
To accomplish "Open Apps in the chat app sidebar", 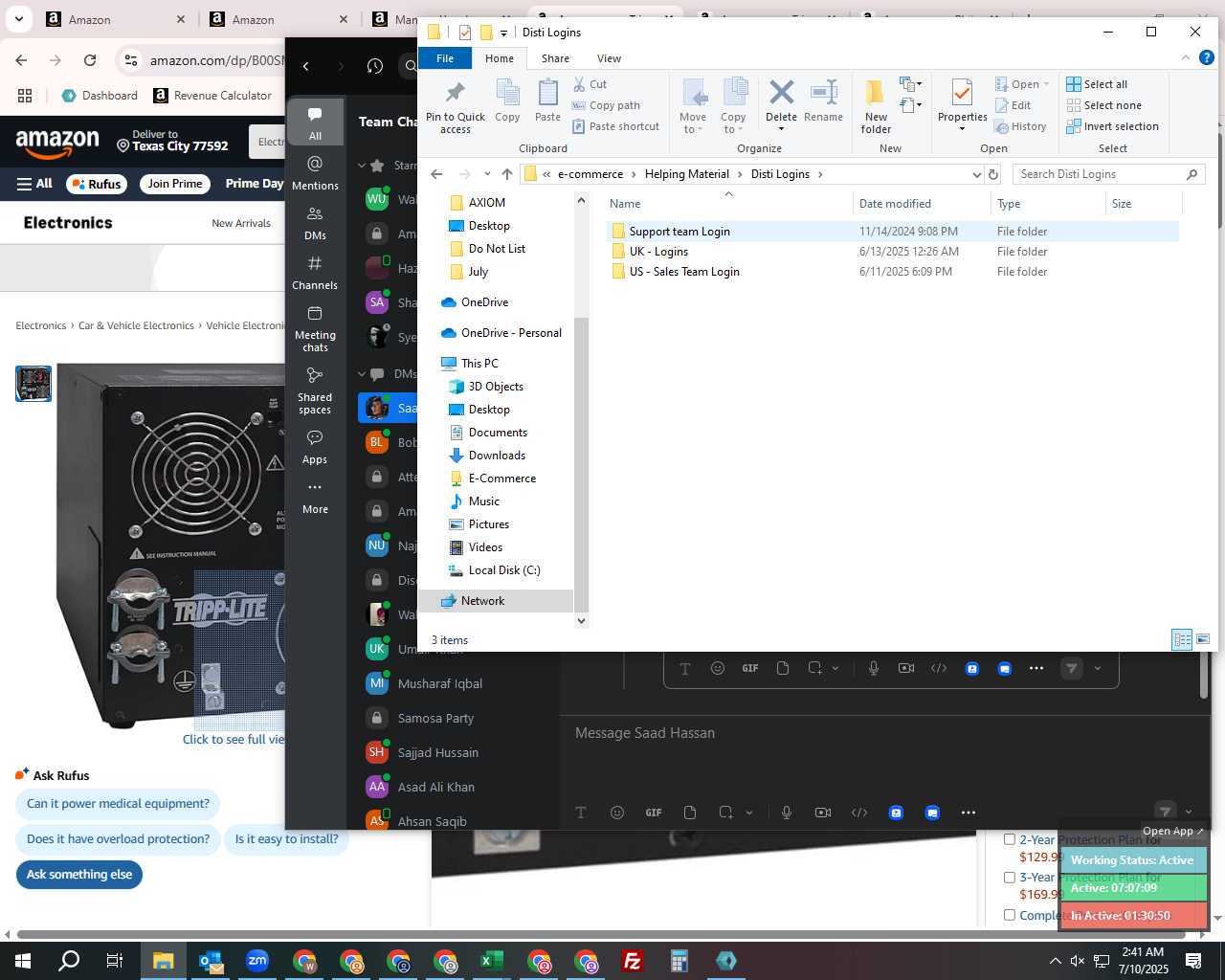I will pyautogui.click(x=315, y=447).
